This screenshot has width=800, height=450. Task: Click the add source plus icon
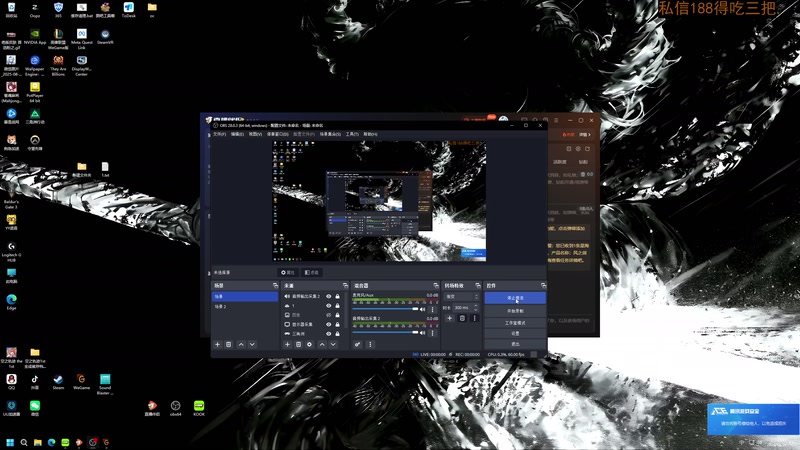pyautogui.click(x=287, y=344)
